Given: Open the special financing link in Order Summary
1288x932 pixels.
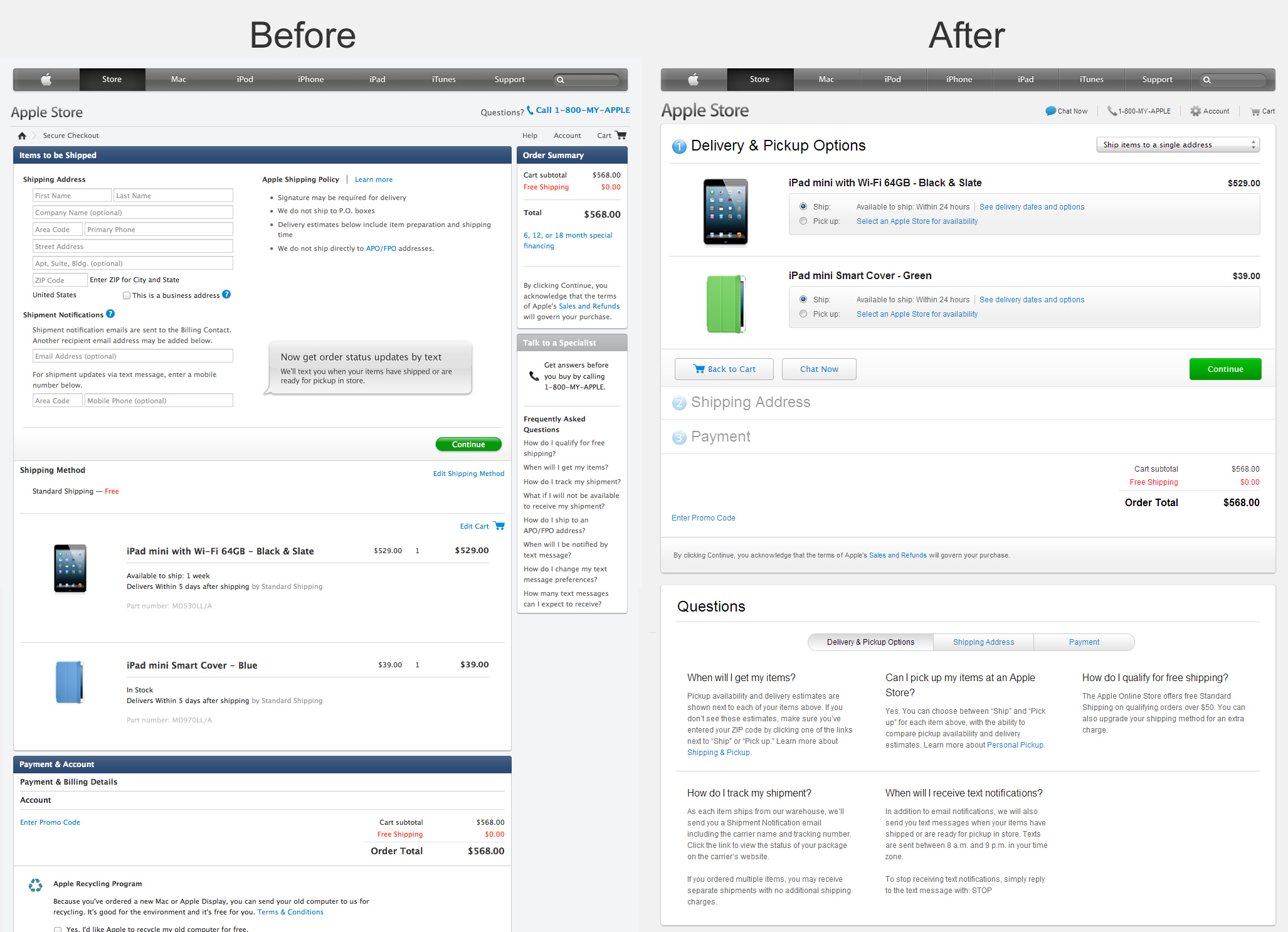Looking at the screenshot, I should click(568, 240).
